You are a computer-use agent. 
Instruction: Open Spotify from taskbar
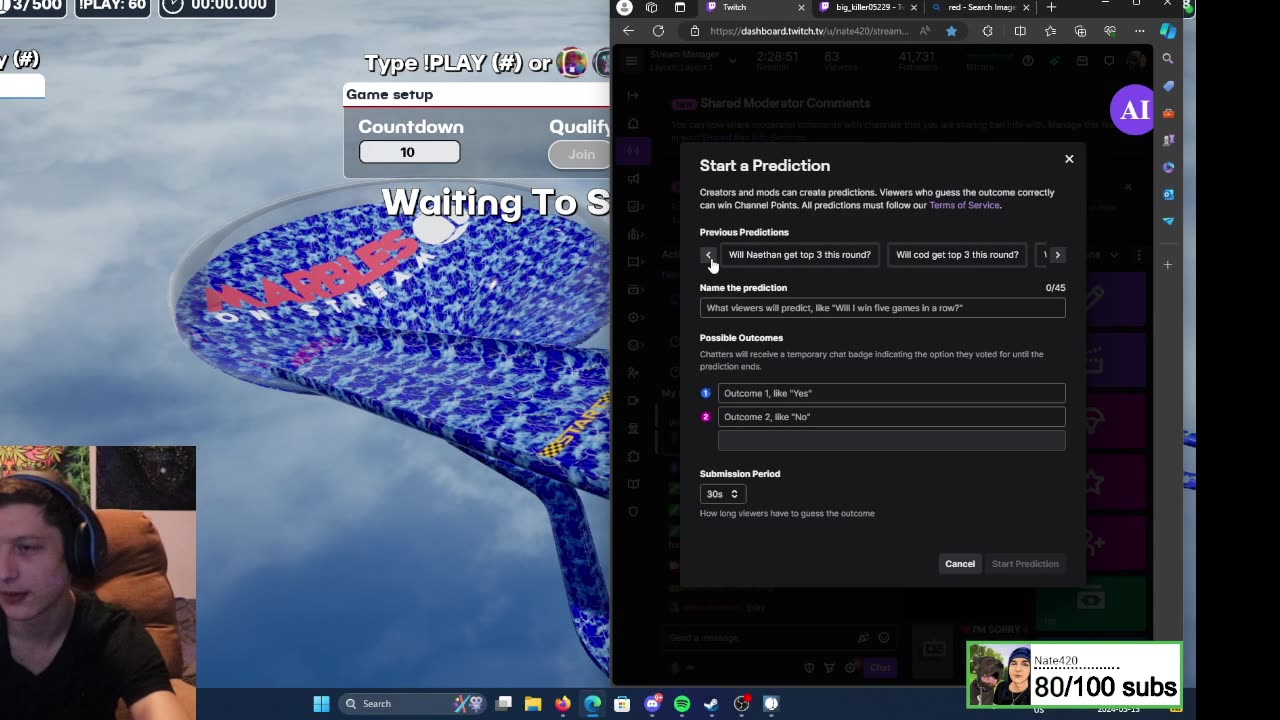pyautogui.click(x=682, y=704)
